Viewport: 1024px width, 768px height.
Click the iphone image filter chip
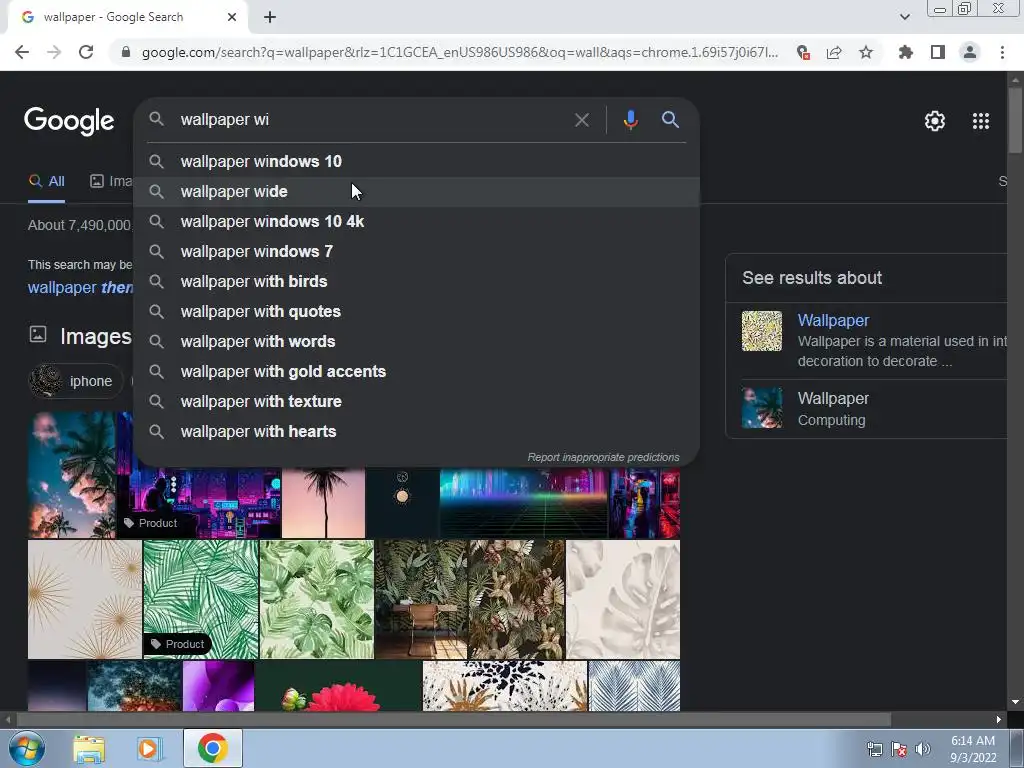tap(76, 381)
